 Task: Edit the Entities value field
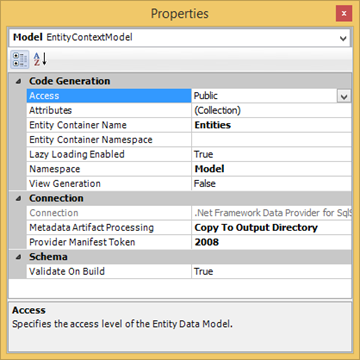pos(271,125)
